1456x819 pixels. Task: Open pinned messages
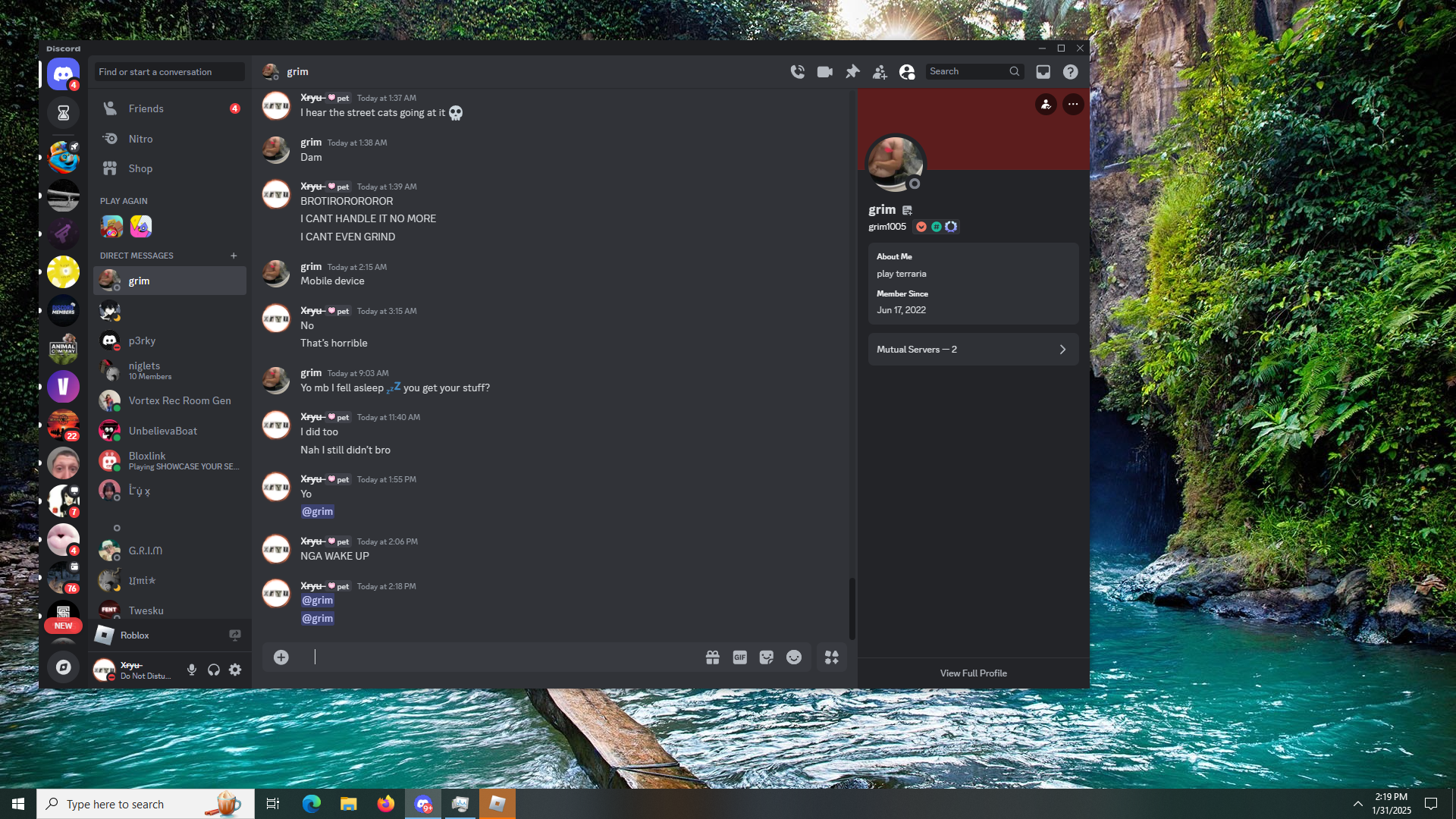(x=852, y=71)
